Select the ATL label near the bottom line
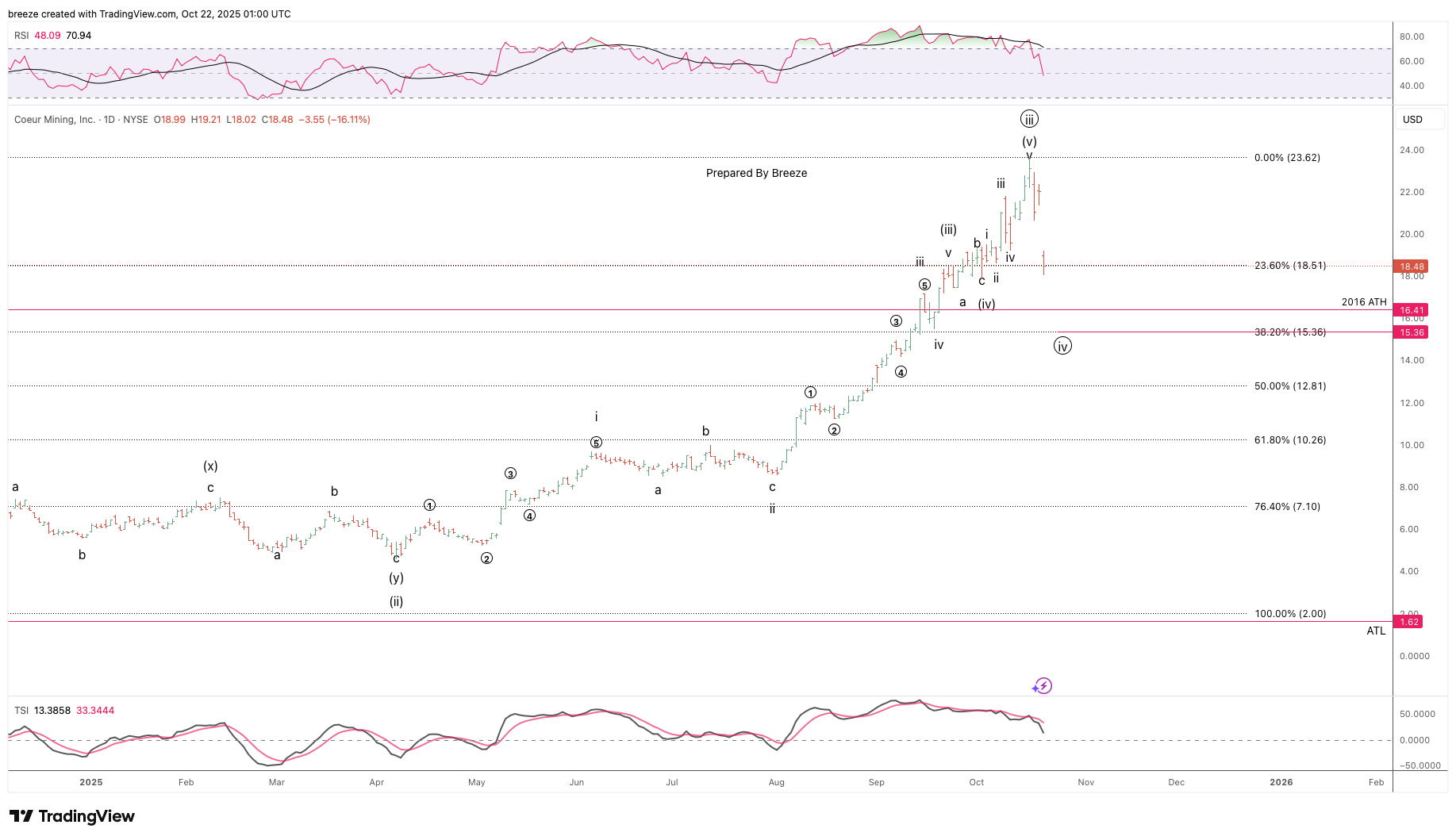Screen dimensions: 1456x840 tap(1376, 631)
